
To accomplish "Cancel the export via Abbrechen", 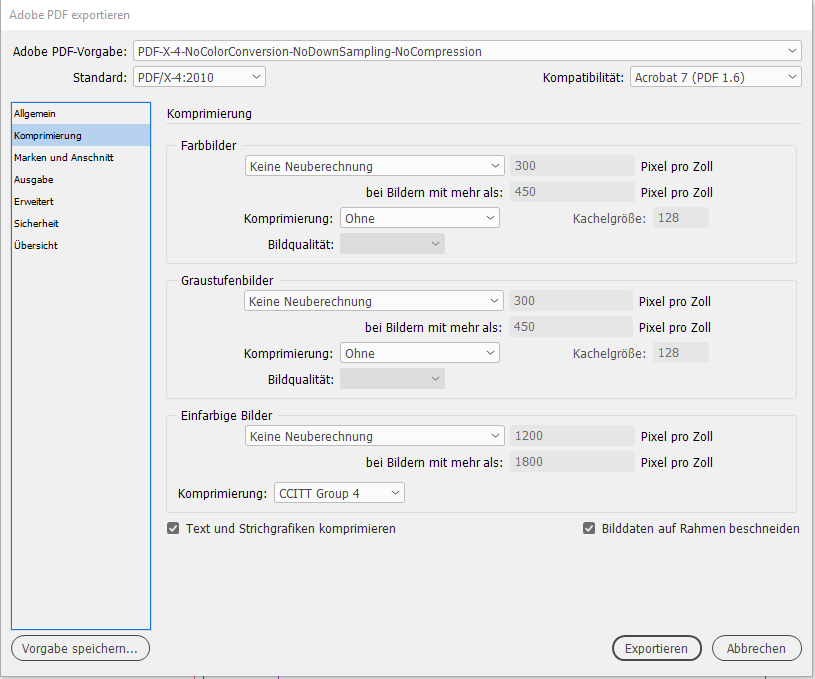I will click(756, 648).
